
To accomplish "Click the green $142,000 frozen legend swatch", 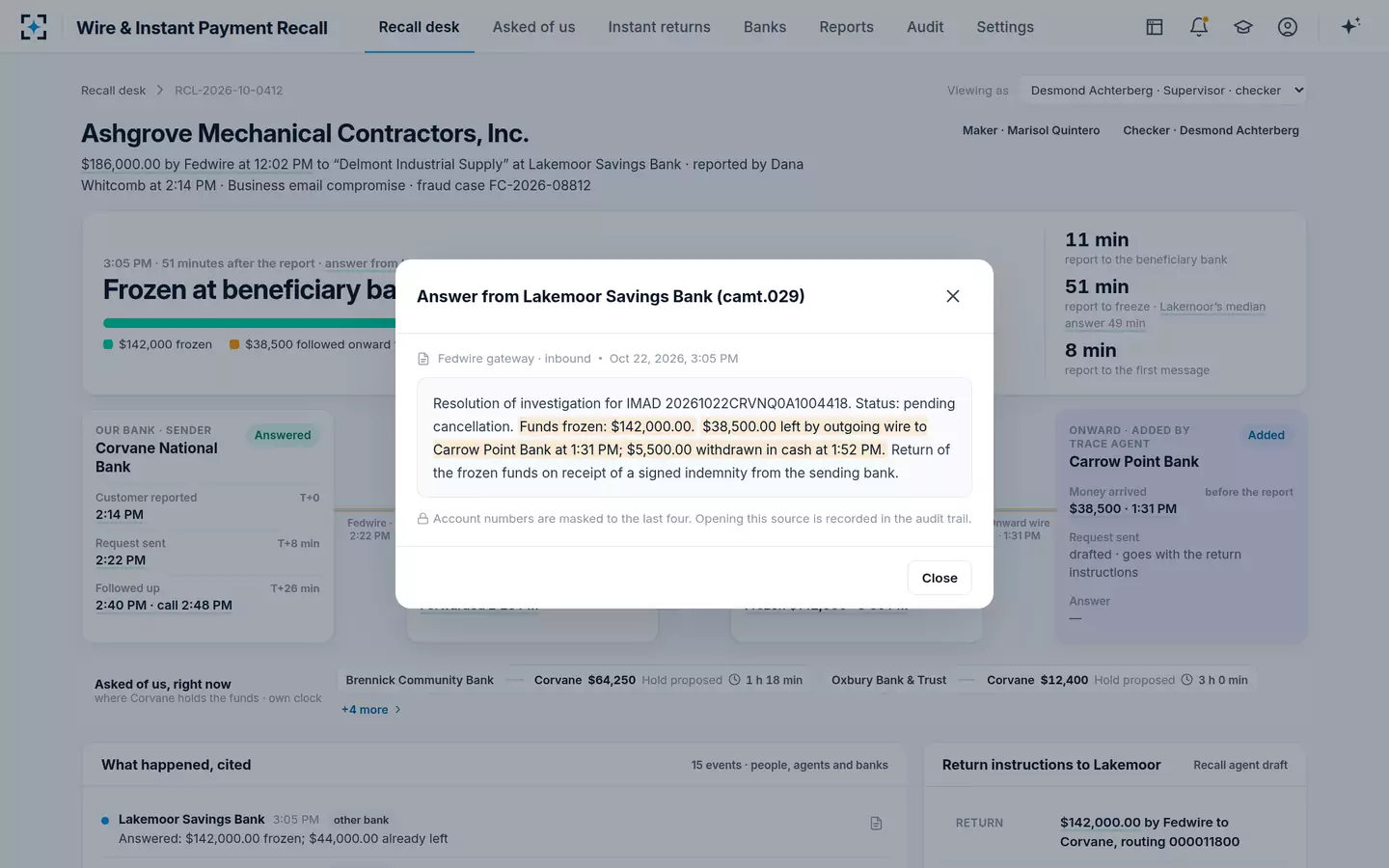I will (x=108, y=344).
